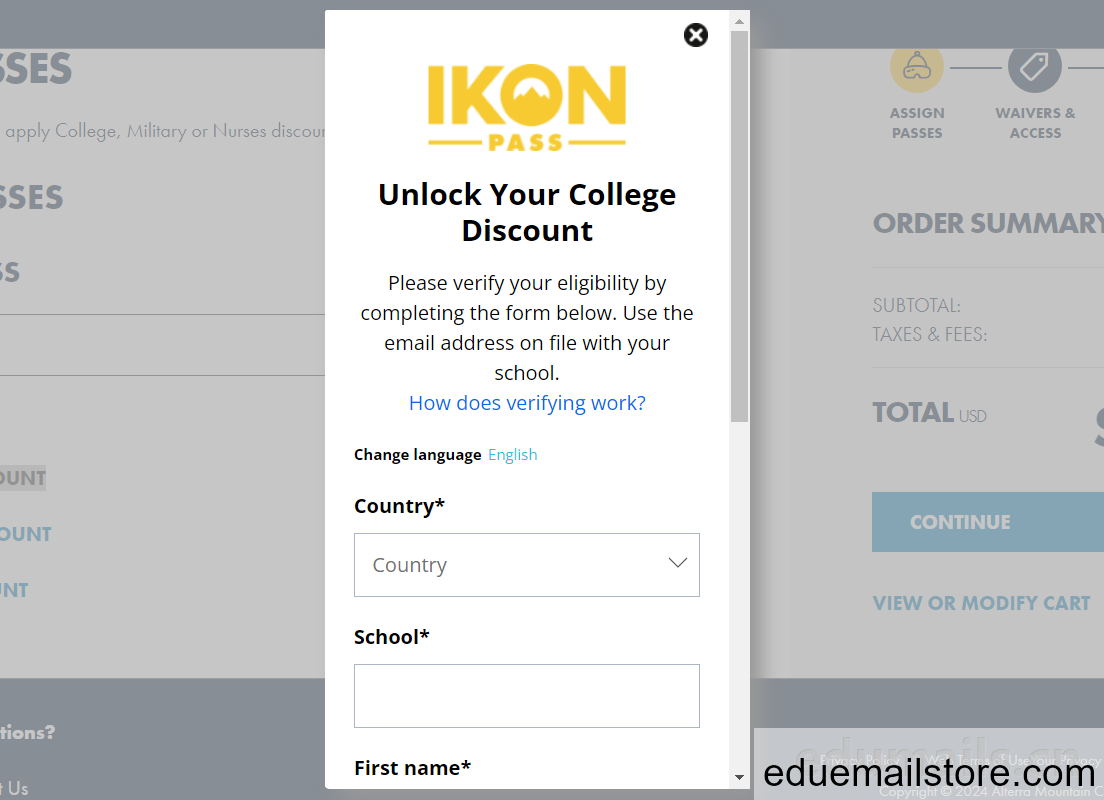Click the modal scrollbar up arrow
Image resolution: width=1104 pixels, height=800 pixels.
(x=739, y=21)
